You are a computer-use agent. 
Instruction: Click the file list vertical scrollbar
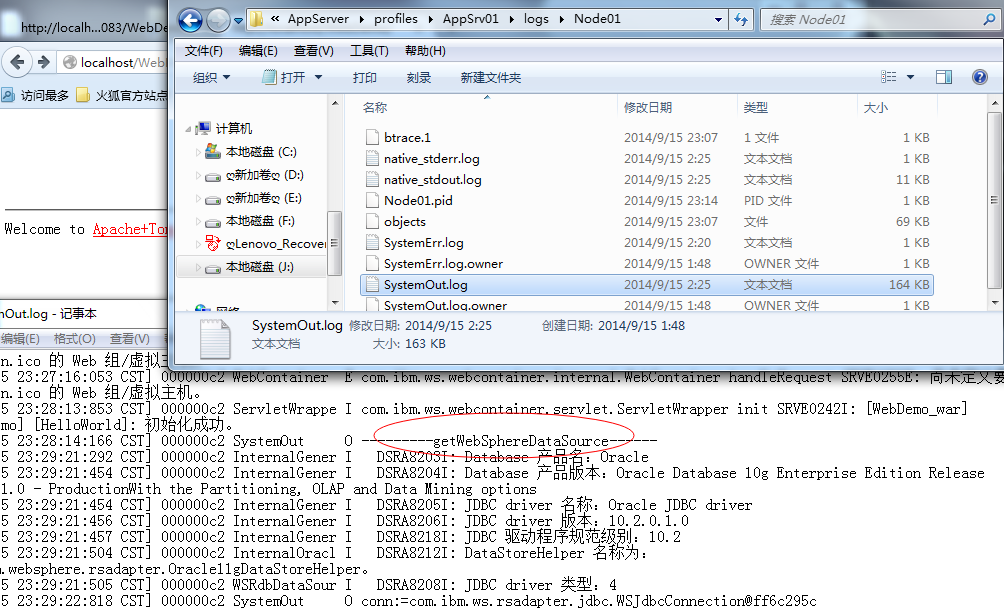[994, 202]
